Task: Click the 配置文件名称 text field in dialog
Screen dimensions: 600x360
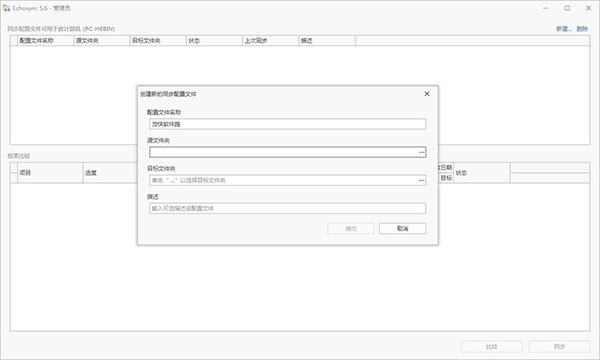Action: [287, 124]
